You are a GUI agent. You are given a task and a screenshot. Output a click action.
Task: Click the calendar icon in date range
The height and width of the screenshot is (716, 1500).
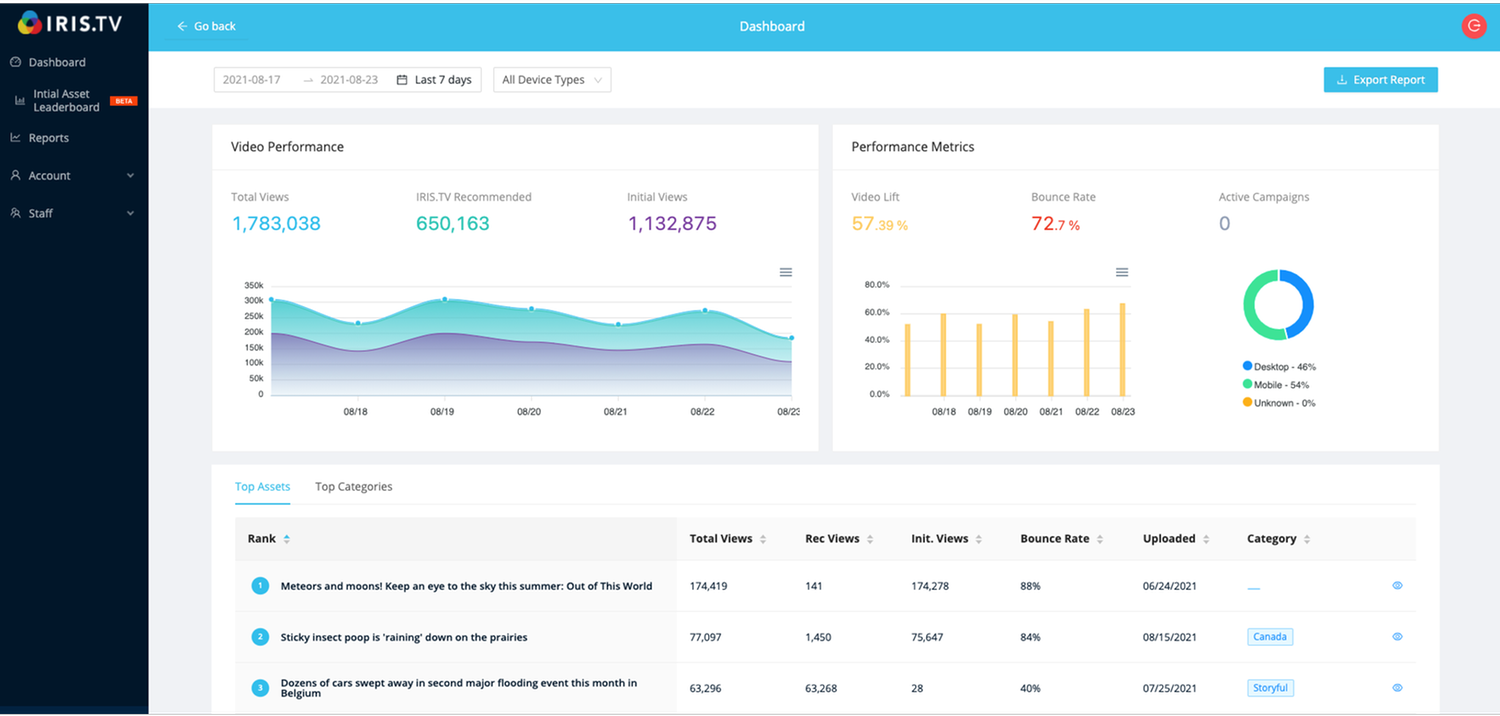(401, 80)
